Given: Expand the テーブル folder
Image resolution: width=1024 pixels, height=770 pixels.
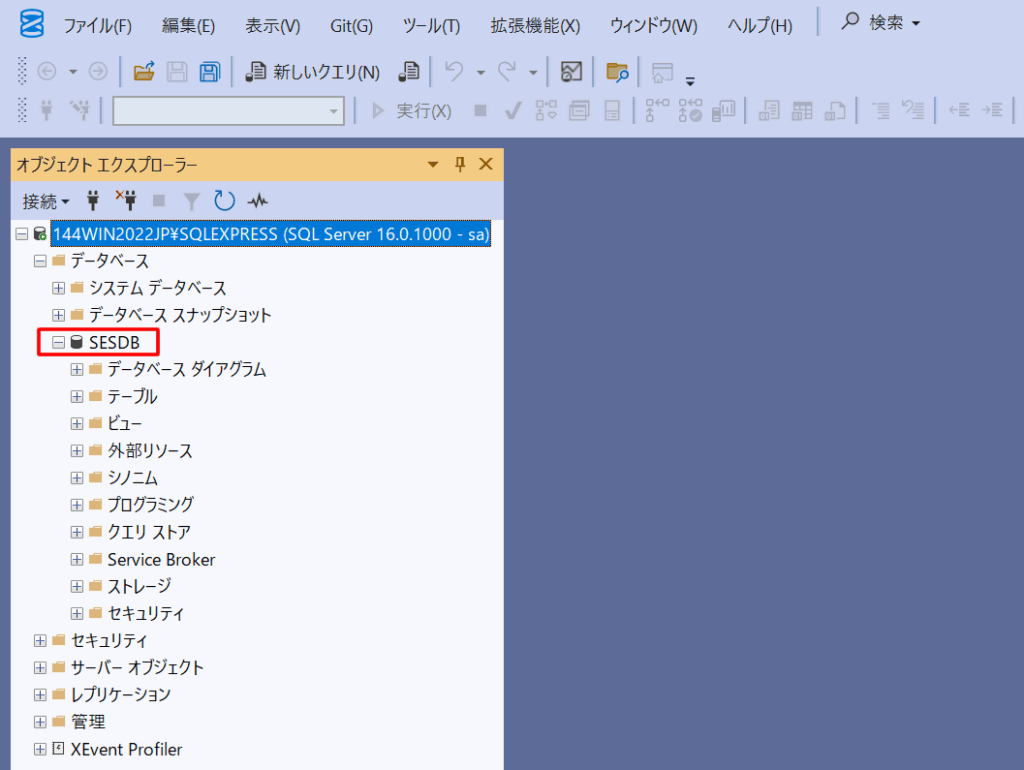Looking at the screenshot, I should coord(77,397).
